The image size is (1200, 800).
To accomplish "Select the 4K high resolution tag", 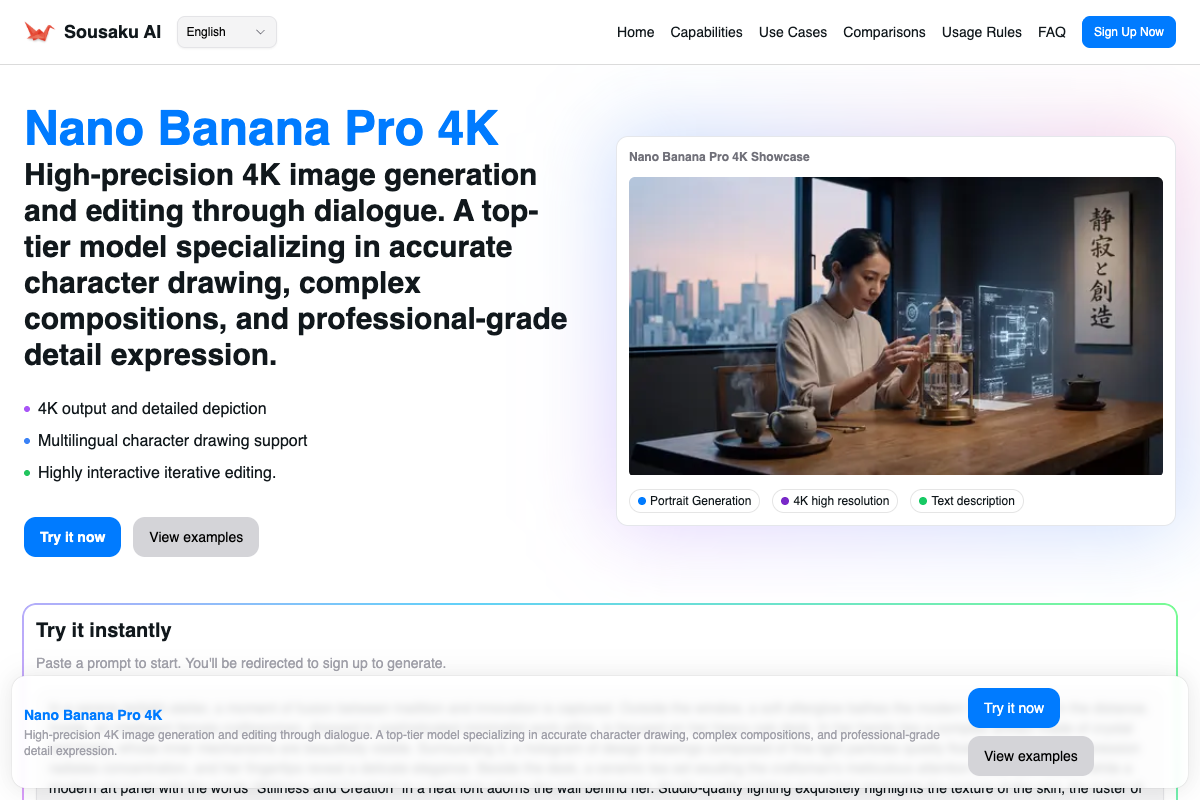I will [x=834, y=501].
